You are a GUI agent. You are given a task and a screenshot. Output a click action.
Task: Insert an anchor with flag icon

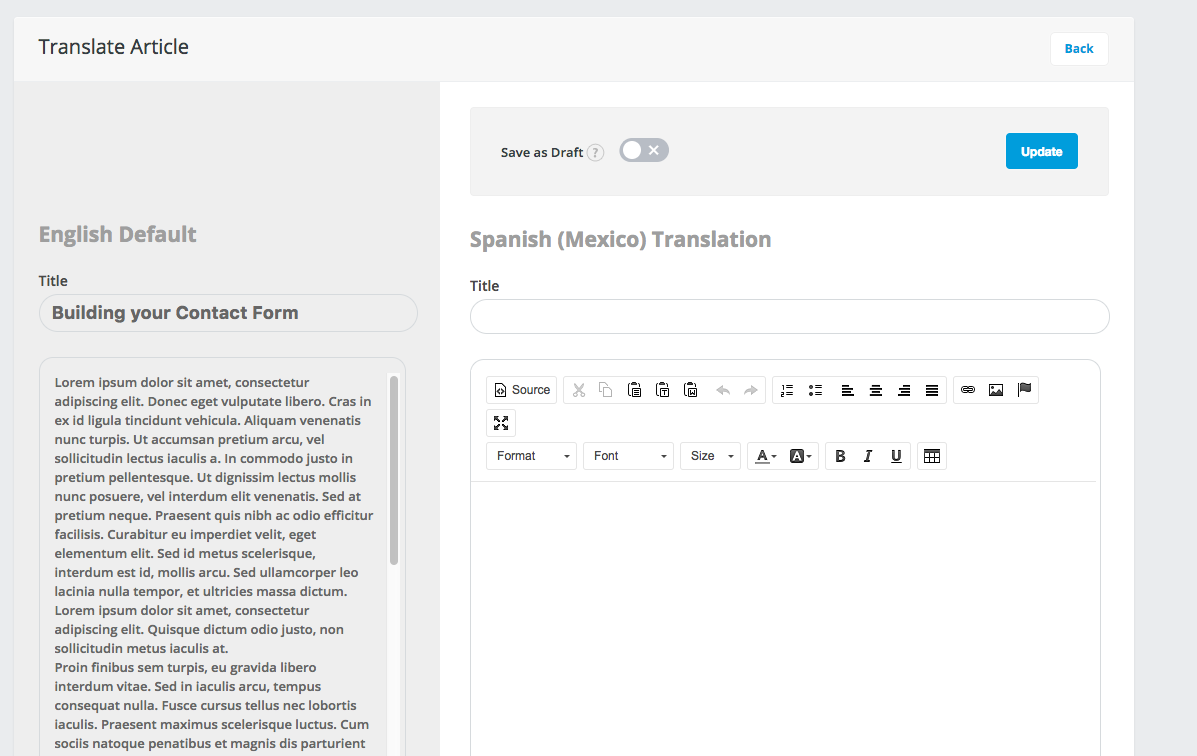tap(1024, 390)
